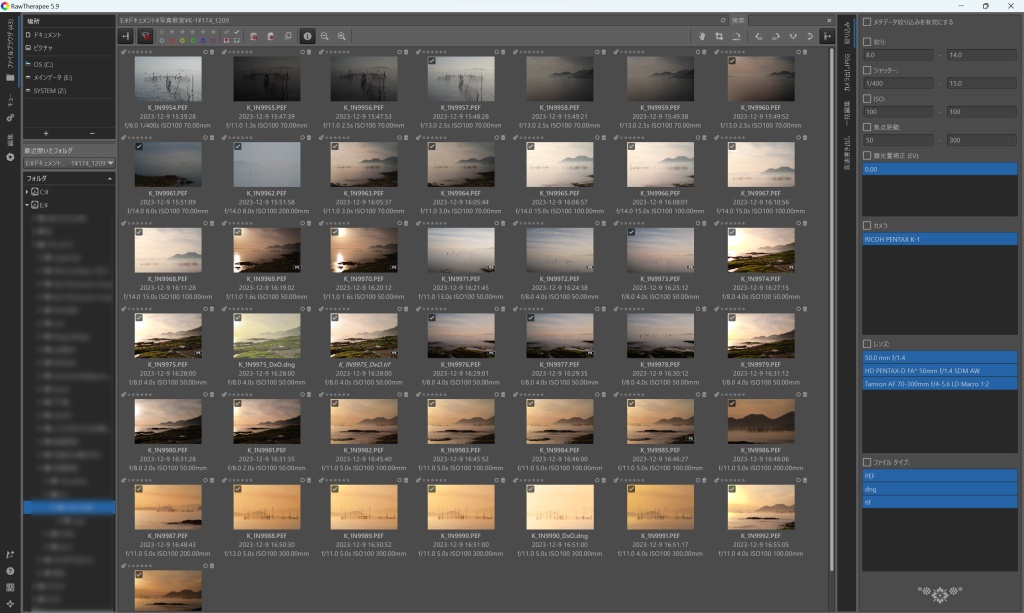This screenshot has width=1024, height=613.
Task: Filter by unrated star icon
Action: click(161, 32)
